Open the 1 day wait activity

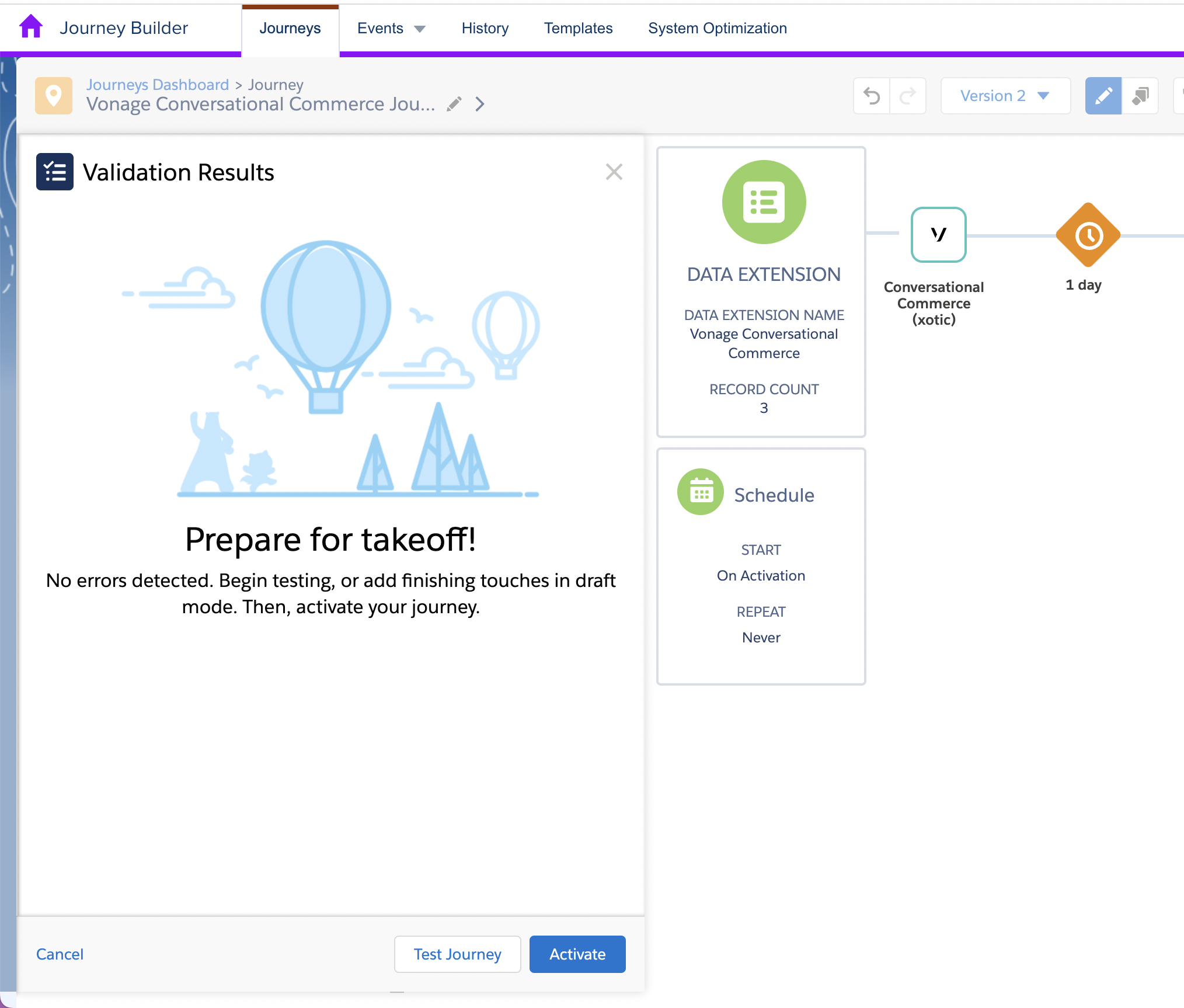point(1088,235)
